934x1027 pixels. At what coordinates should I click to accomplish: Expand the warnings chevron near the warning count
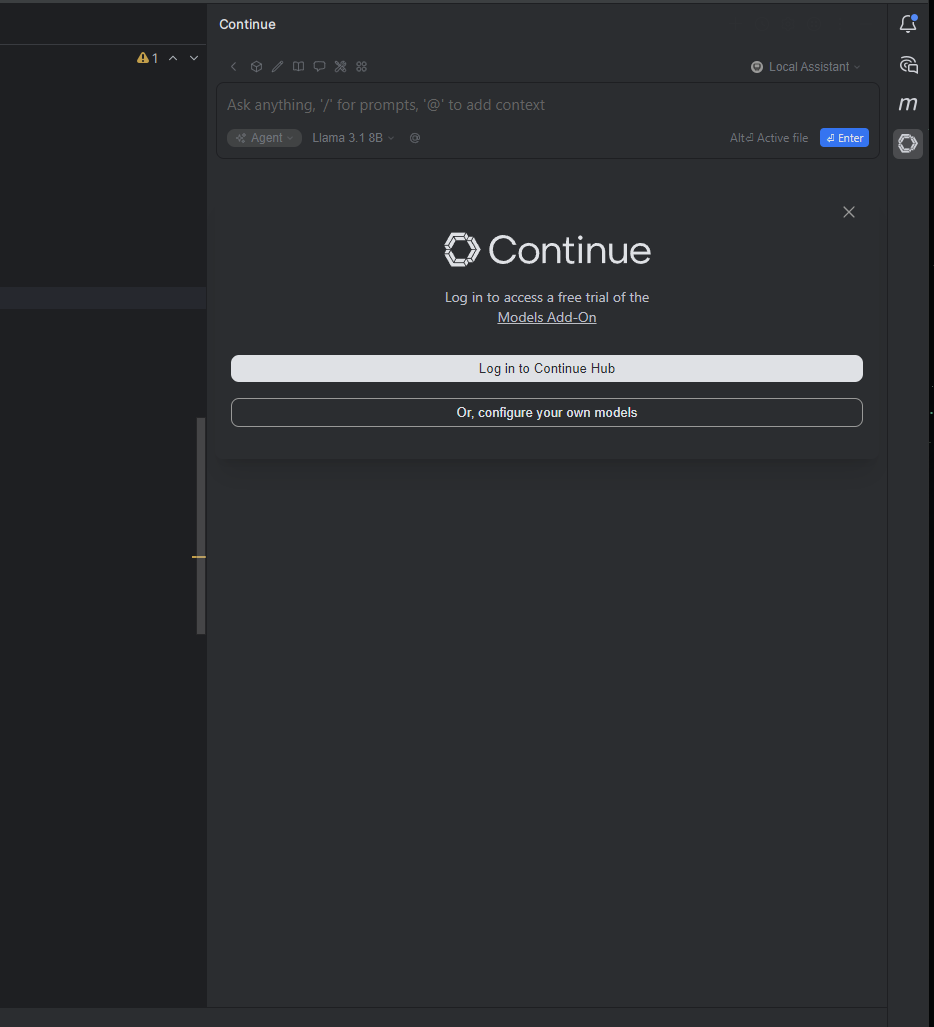pos(193,58)
